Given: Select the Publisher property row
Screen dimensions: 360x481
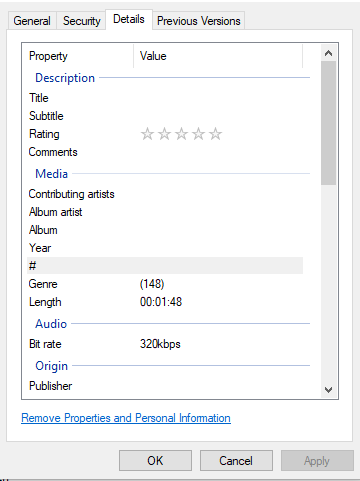Looking at the screenshot, I should click(x=165, y=386).
